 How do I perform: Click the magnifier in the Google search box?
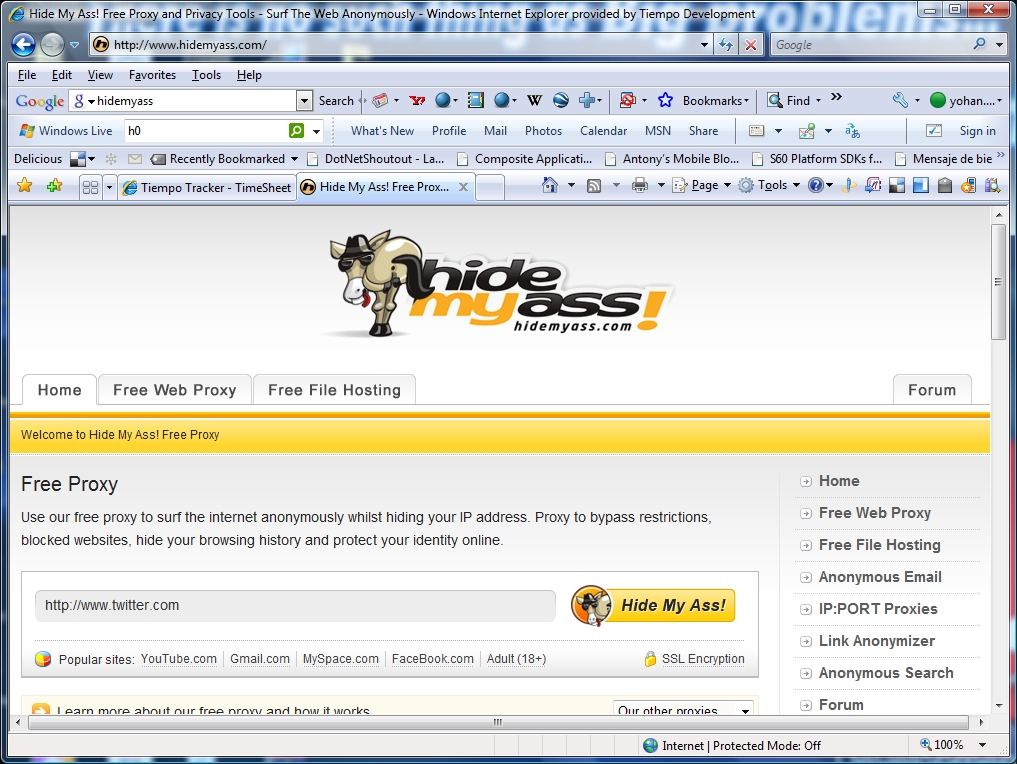tap(979, 44)
